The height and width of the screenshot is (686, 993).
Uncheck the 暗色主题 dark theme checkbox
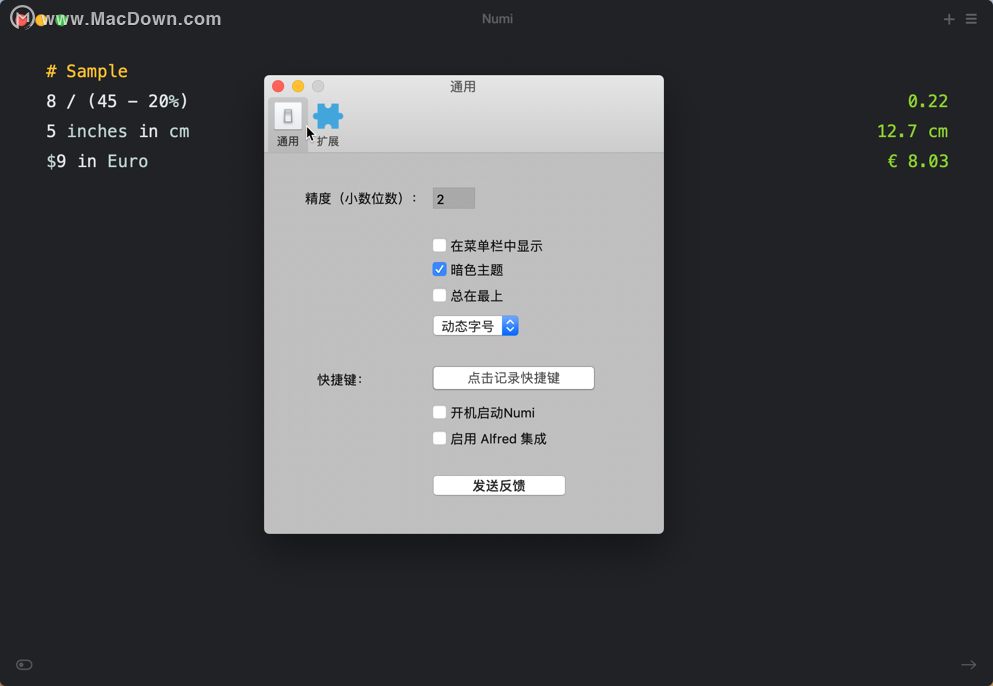[x=439, y=269]
